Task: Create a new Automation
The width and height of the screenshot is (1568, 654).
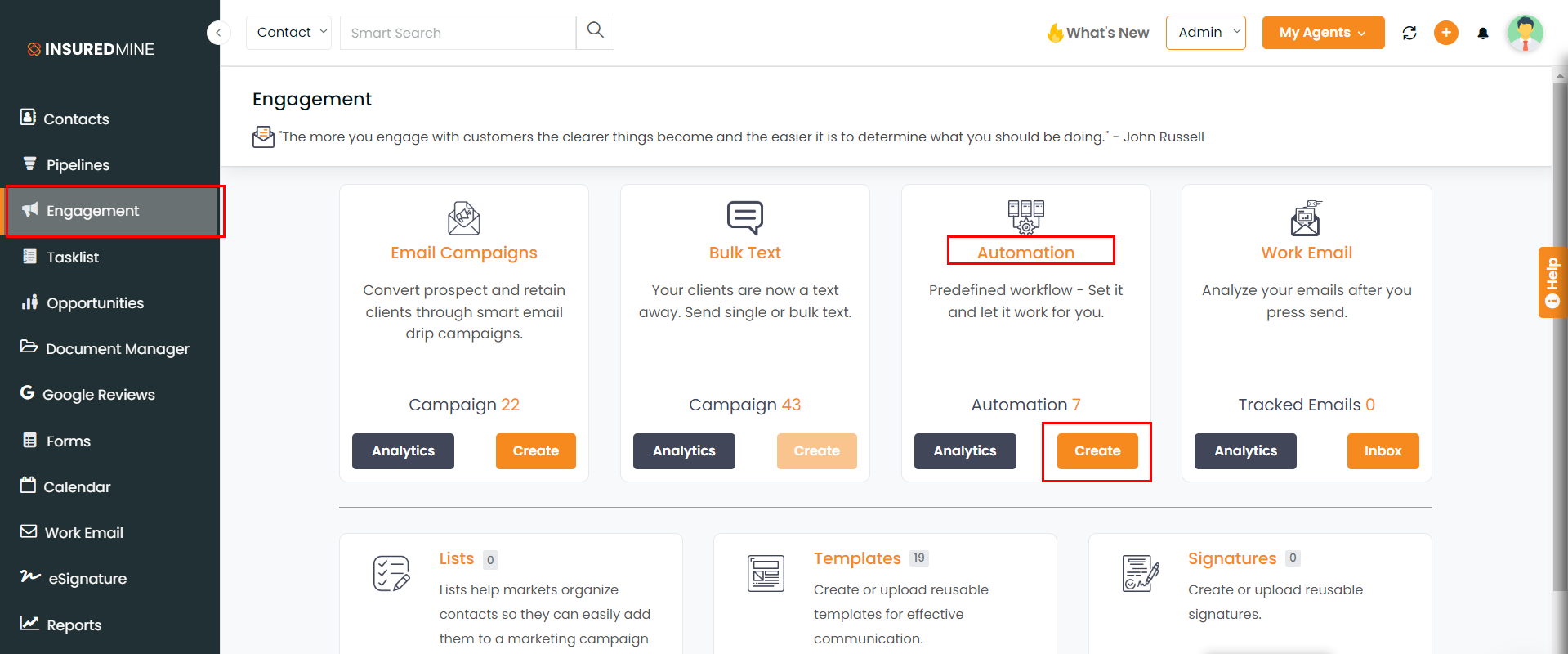Action: pos(1097,451)
